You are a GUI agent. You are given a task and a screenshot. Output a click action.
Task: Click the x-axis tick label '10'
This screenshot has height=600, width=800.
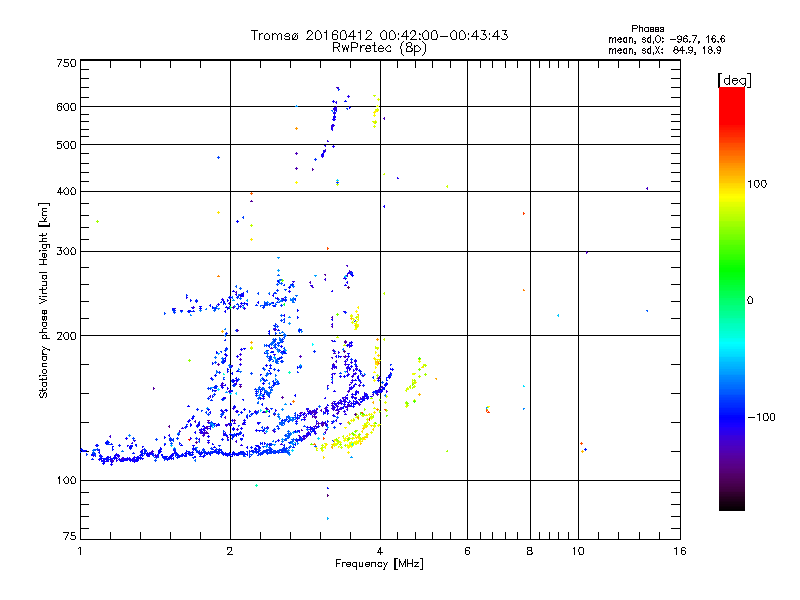[x=578, y=551]
